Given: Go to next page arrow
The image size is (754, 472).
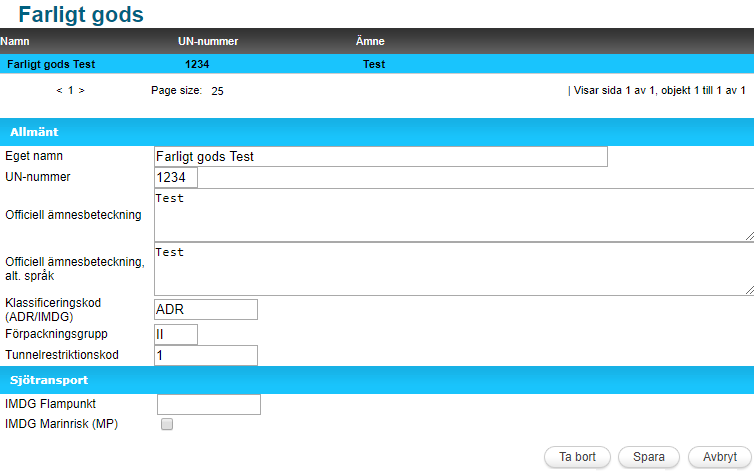Looking at the screenshot, I should pos(81,90).
